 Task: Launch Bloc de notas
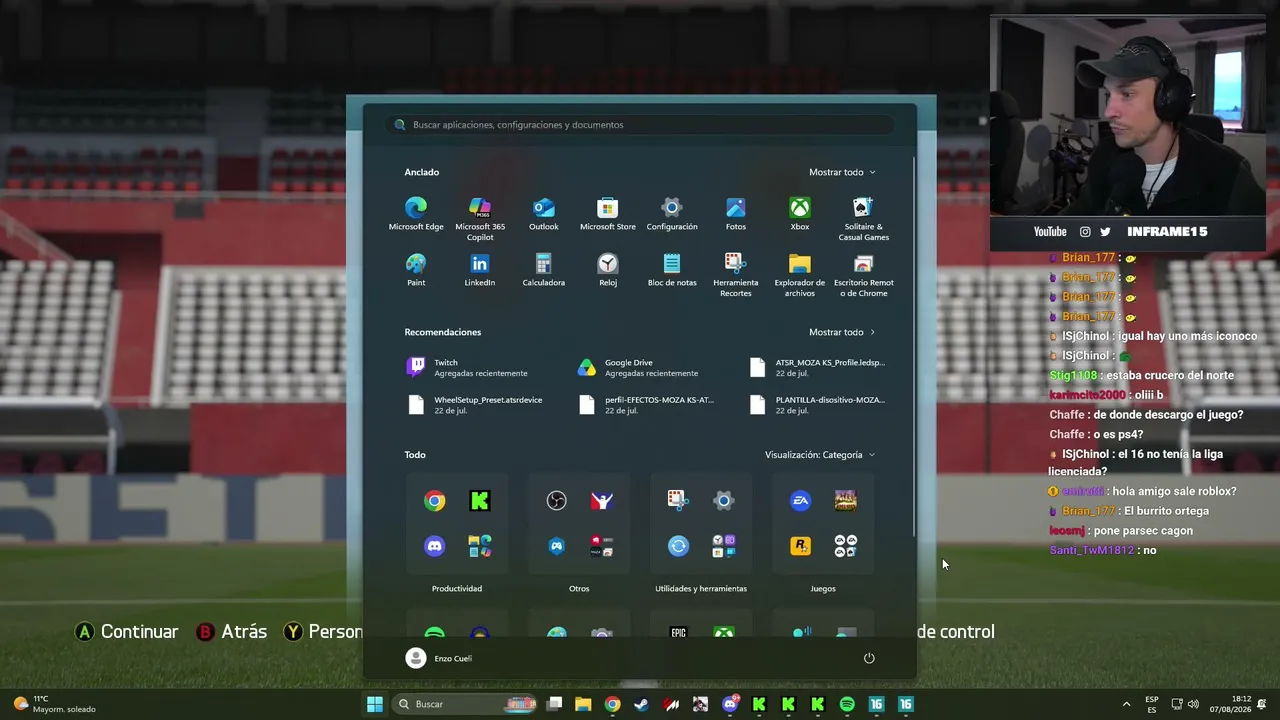pos(672,270)
